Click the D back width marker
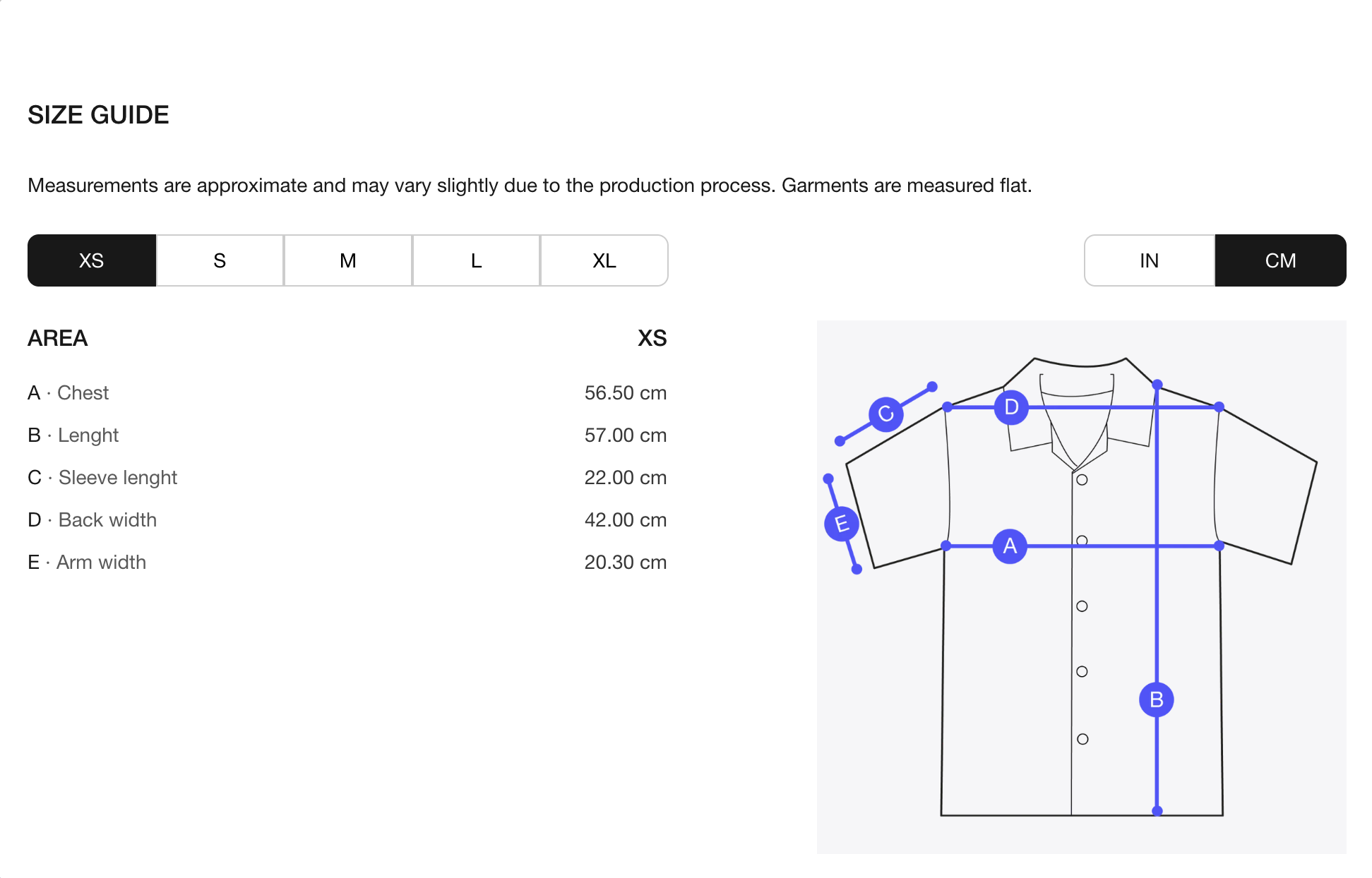 click(x=1011, y=407)
